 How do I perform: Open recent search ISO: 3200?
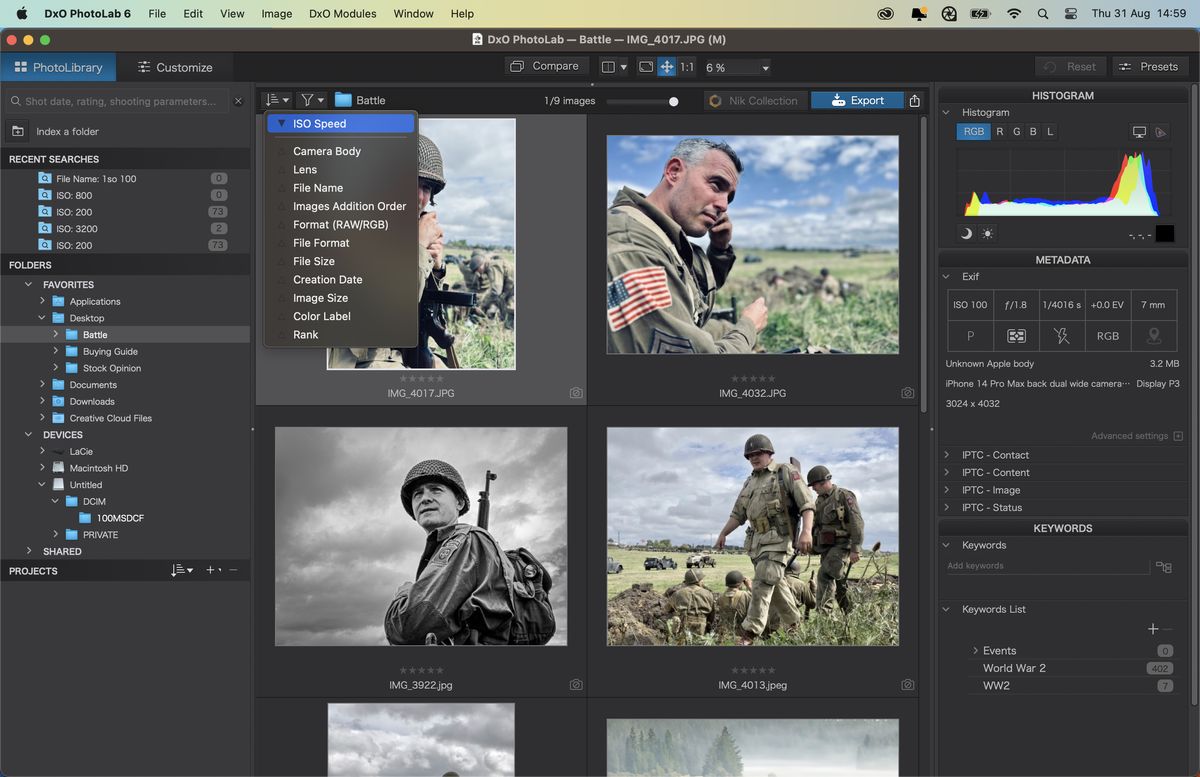[x=76, y=229]
